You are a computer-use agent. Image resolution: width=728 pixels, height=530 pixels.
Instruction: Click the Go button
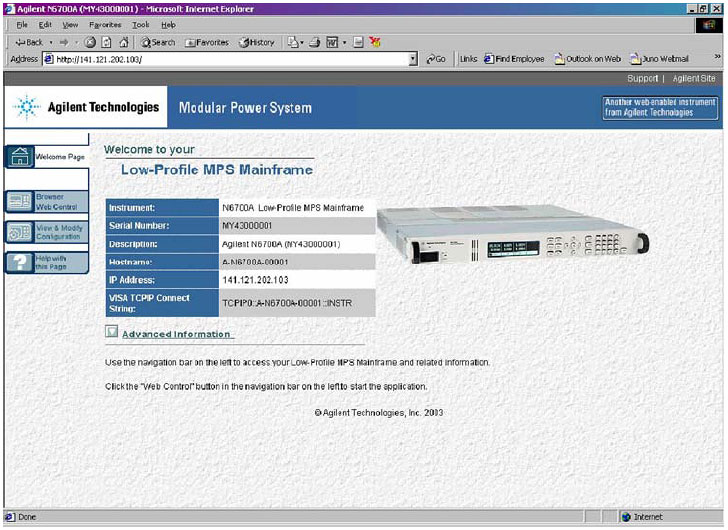click(436, 59)
